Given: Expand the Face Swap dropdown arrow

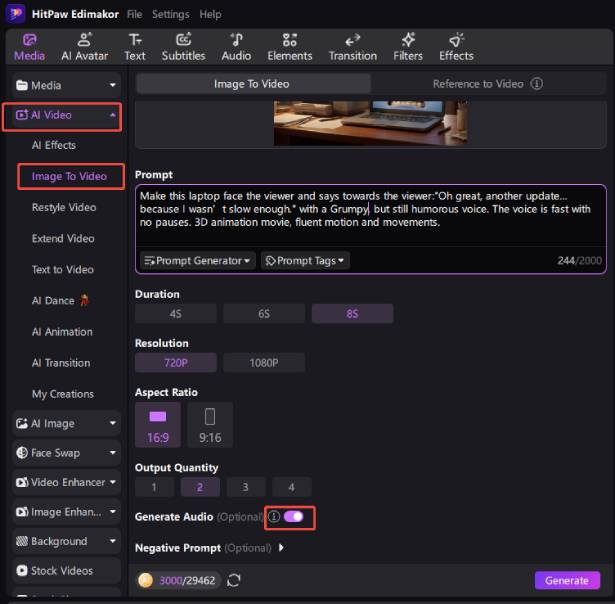Looking at the screenshot, I should click(x=113, y=453).
